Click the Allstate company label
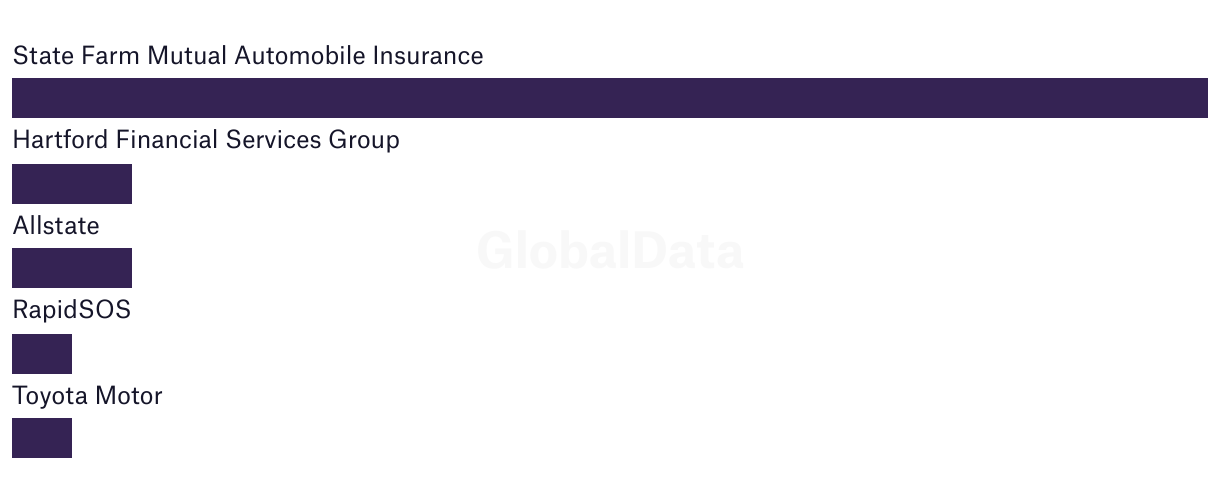The image size is (1220, 500). 56,226
